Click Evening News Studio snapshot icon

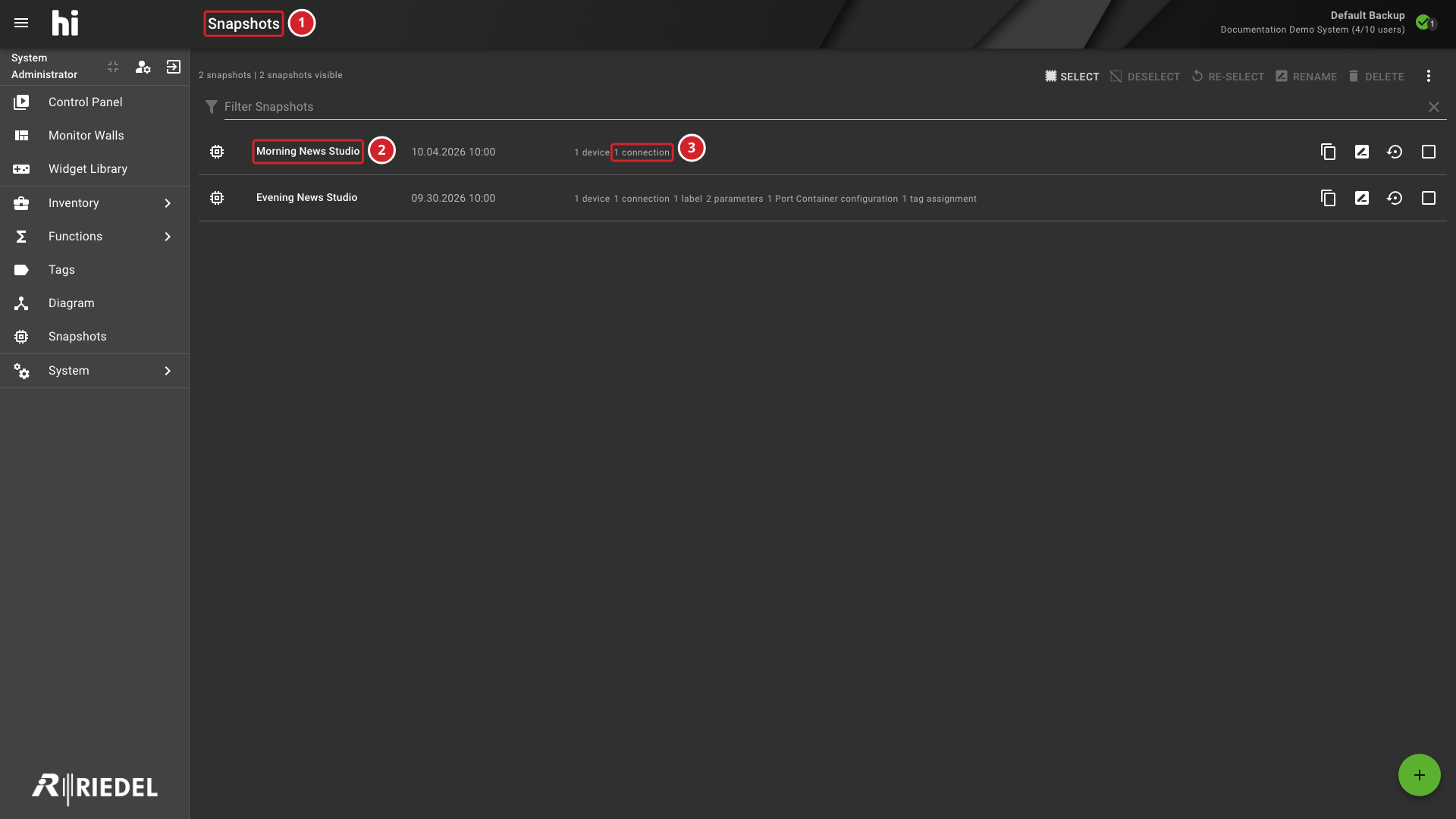click(217, 198)
